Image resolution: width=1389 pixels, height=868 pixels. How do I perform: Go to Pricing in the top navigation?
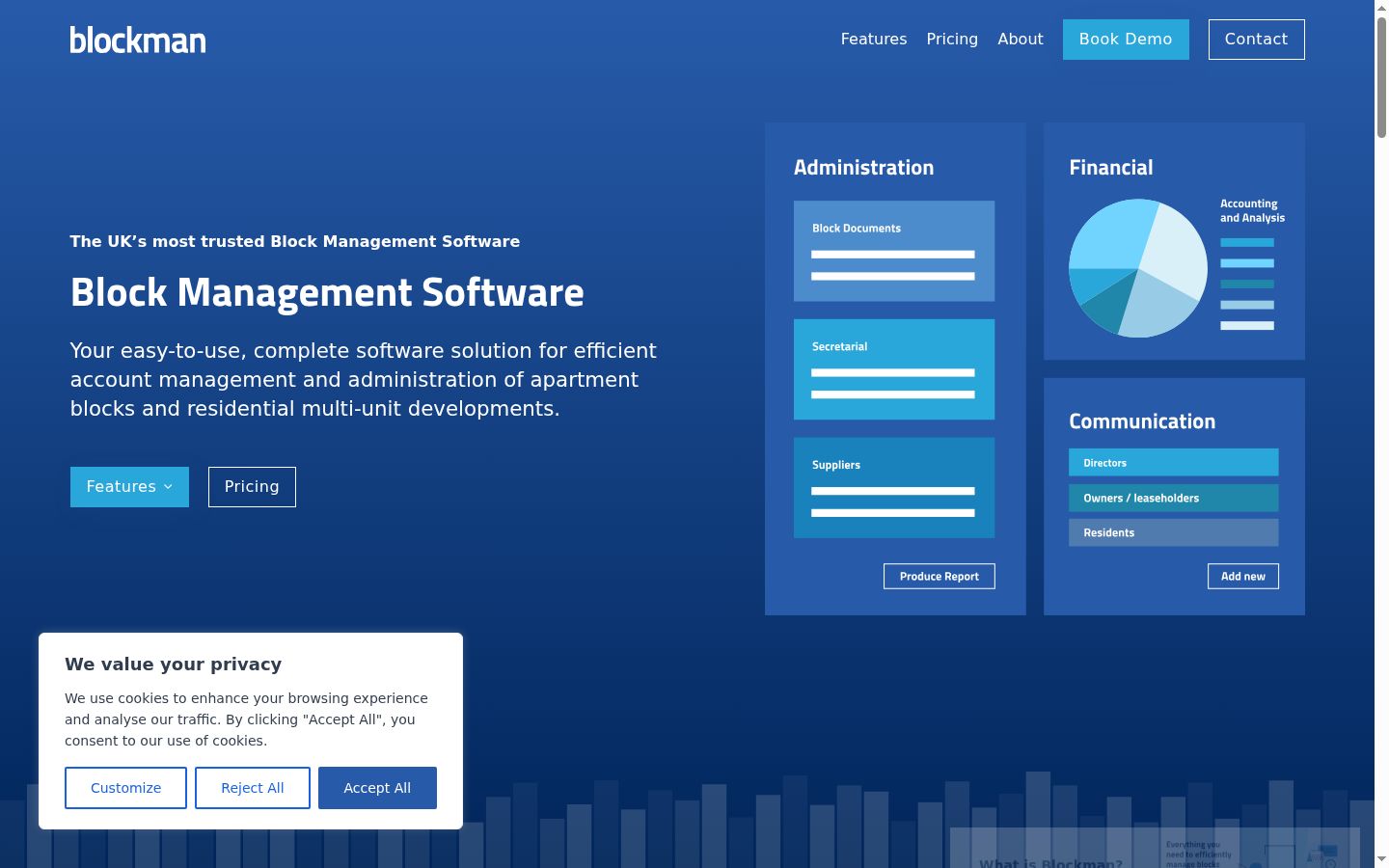coord(952,40)
